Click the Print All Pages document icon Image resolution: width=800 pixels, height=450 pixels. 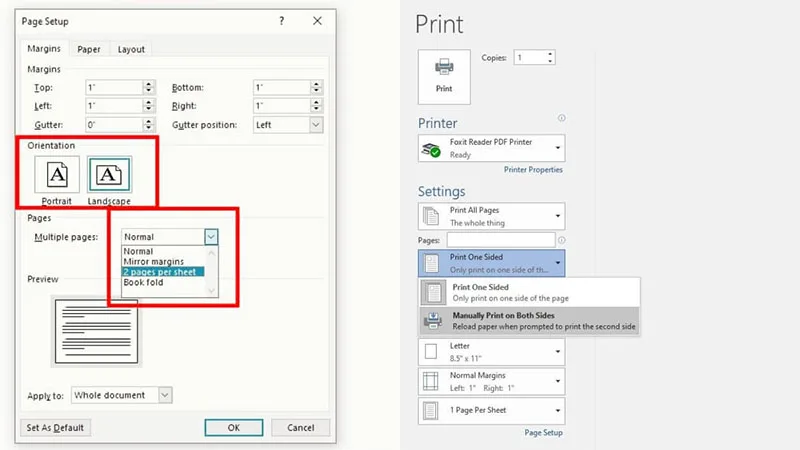(x=431, y=216)
